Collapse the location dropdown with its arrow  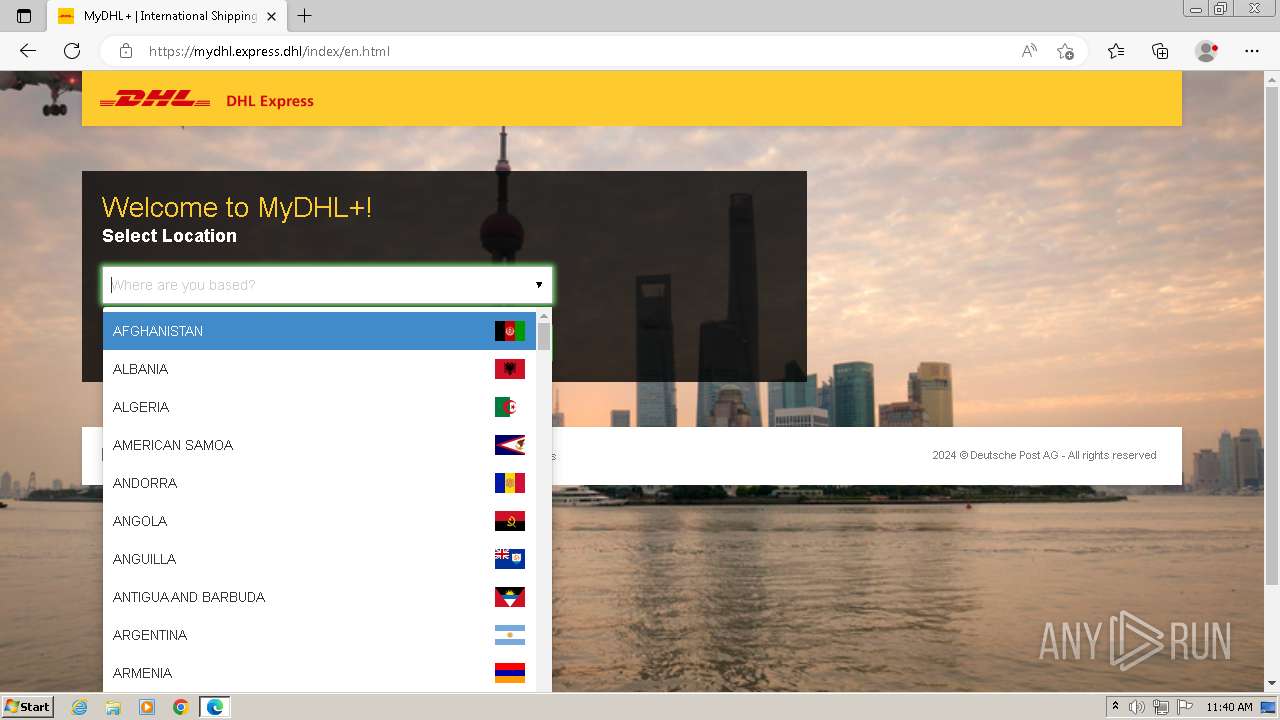coord(538,285)
